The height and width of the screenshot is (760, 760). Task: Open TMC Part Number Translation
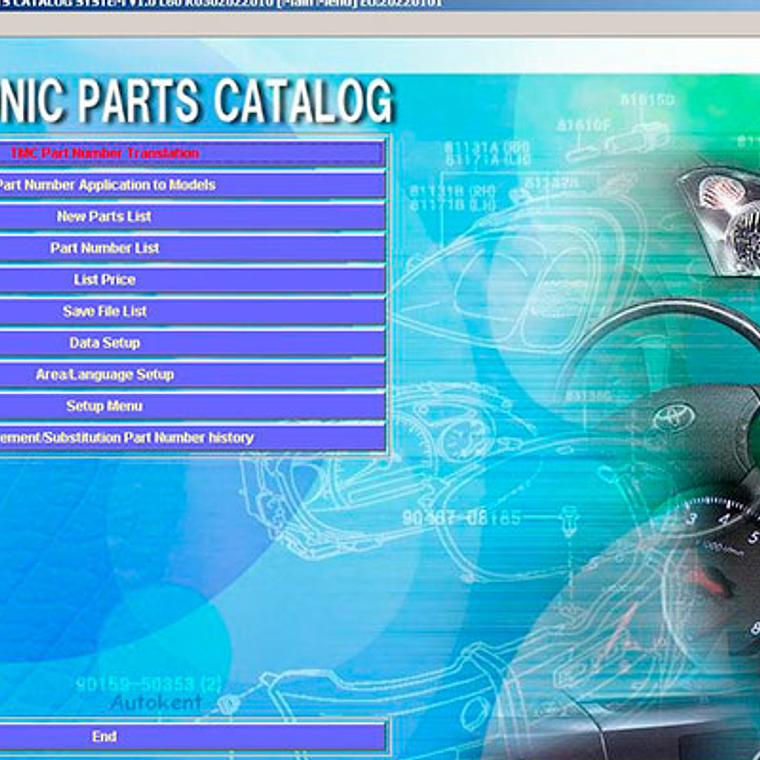click(x=192, y=154)
